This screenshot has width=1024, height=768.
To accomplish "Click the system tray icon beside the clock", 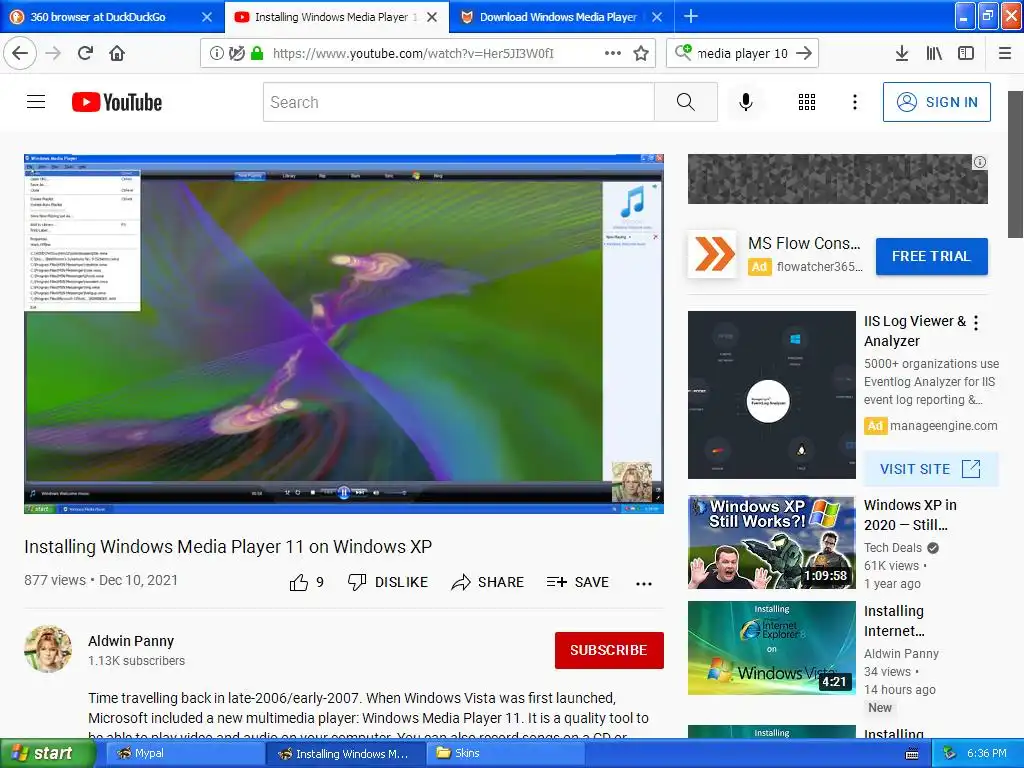I will (x=949, y=754).
